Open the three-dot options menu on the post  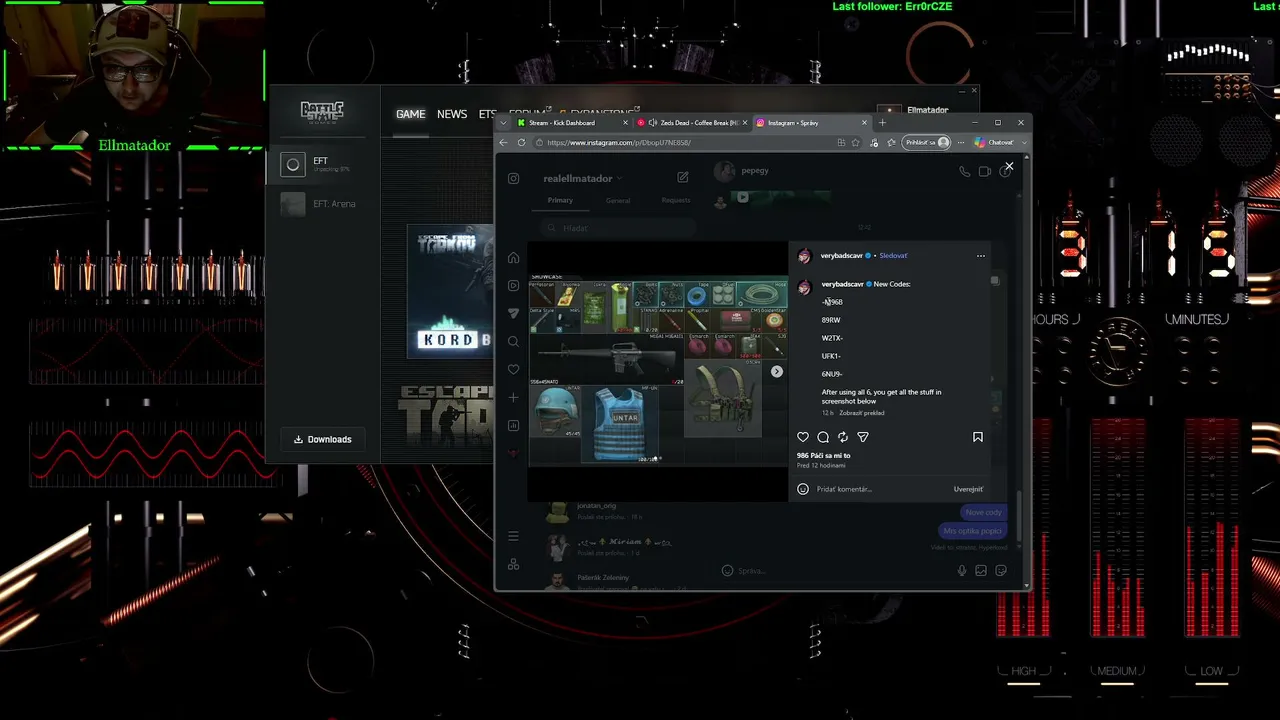click(x=981, y=256)
